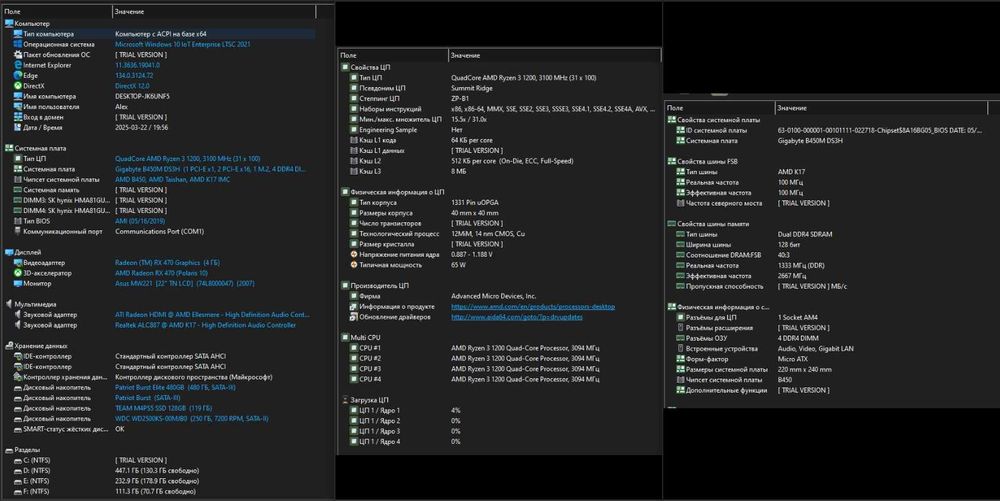Open the WDC WD2500KS-00MJB0 drive link
1000x501 pixels.
191,419
